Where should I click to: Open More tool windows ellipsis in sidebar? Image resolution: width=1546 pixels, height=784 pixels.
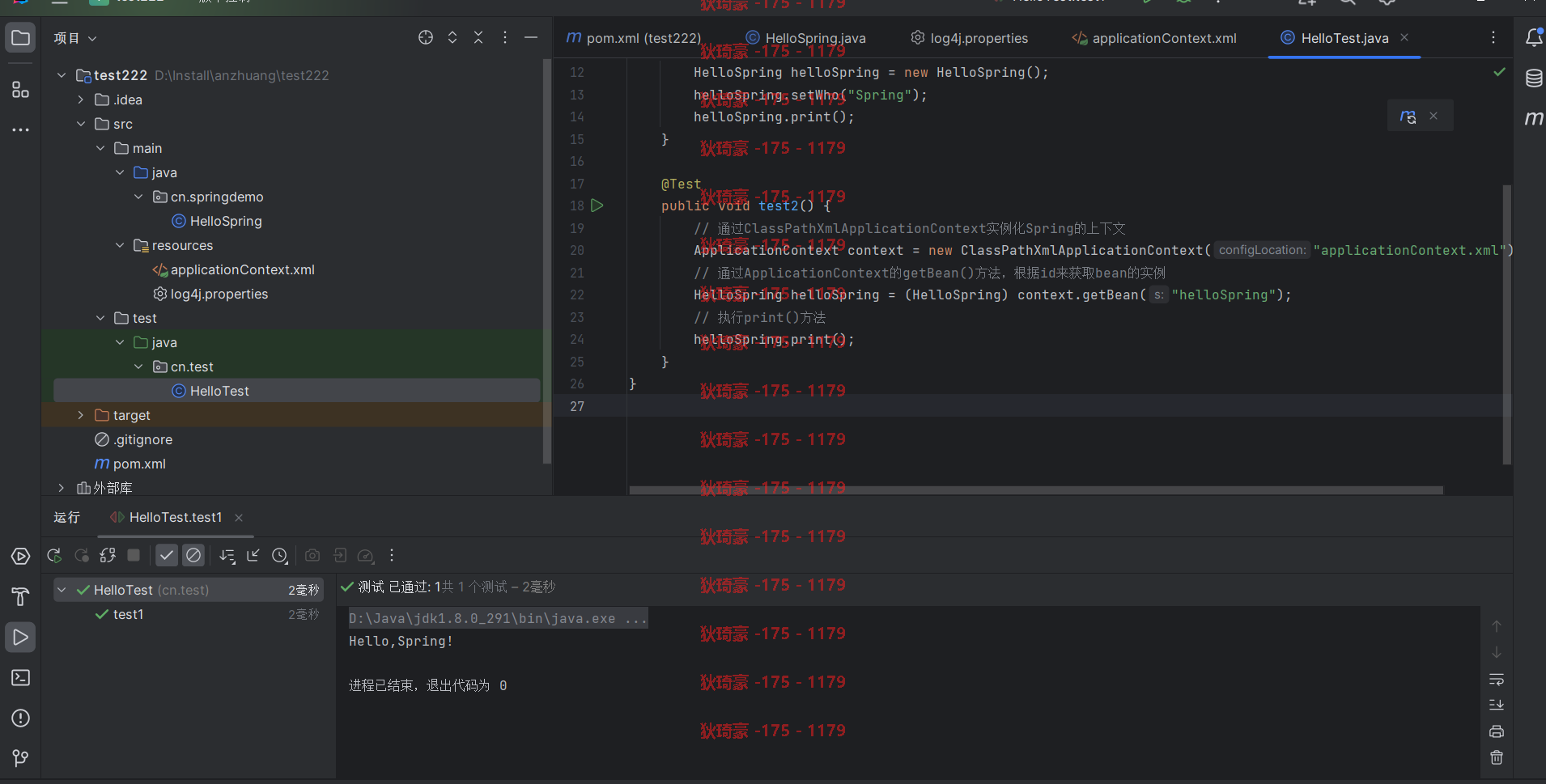tap(21, 129)
